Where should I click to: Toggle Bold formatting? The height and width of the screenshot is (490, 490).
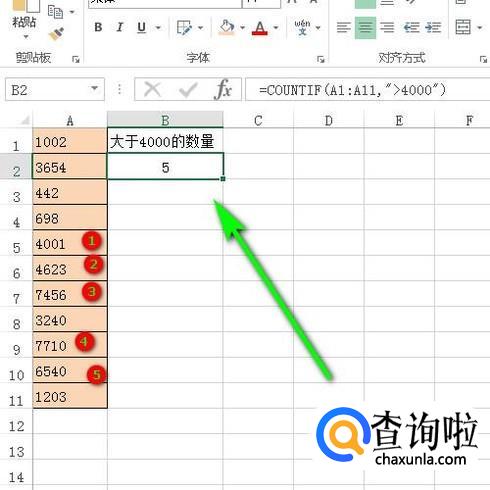point(98,27)
